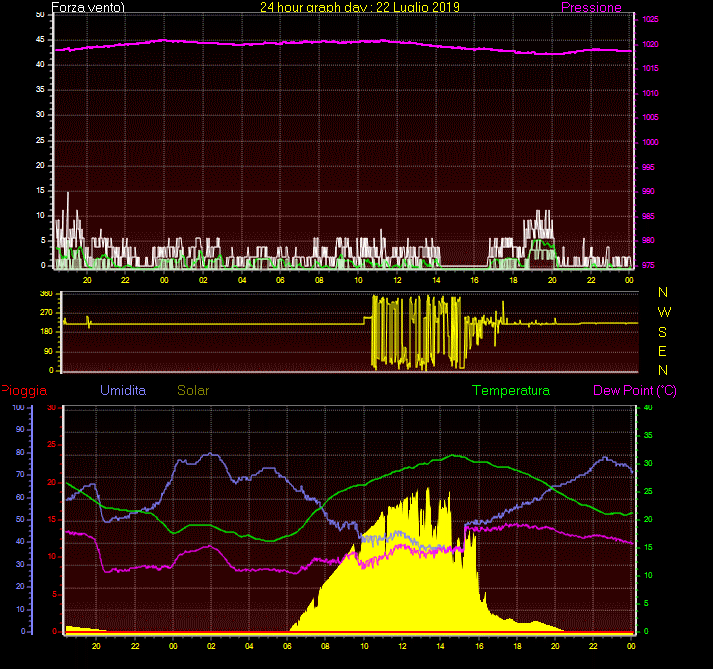Click the 'W' compass direction label
The height and width of the screenshot is (669, 713).
[664, 312]
